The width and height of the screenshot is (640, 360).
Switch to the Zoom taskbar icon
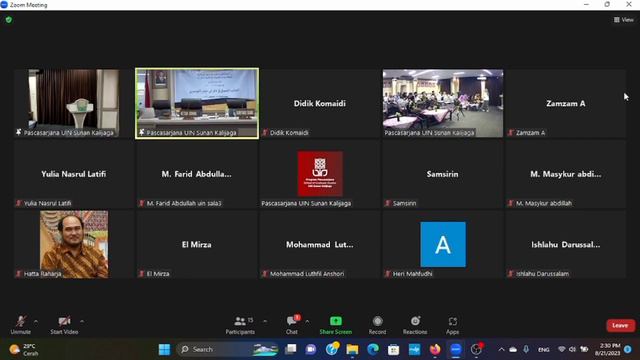pyautogui.click(x=456, y=349)
